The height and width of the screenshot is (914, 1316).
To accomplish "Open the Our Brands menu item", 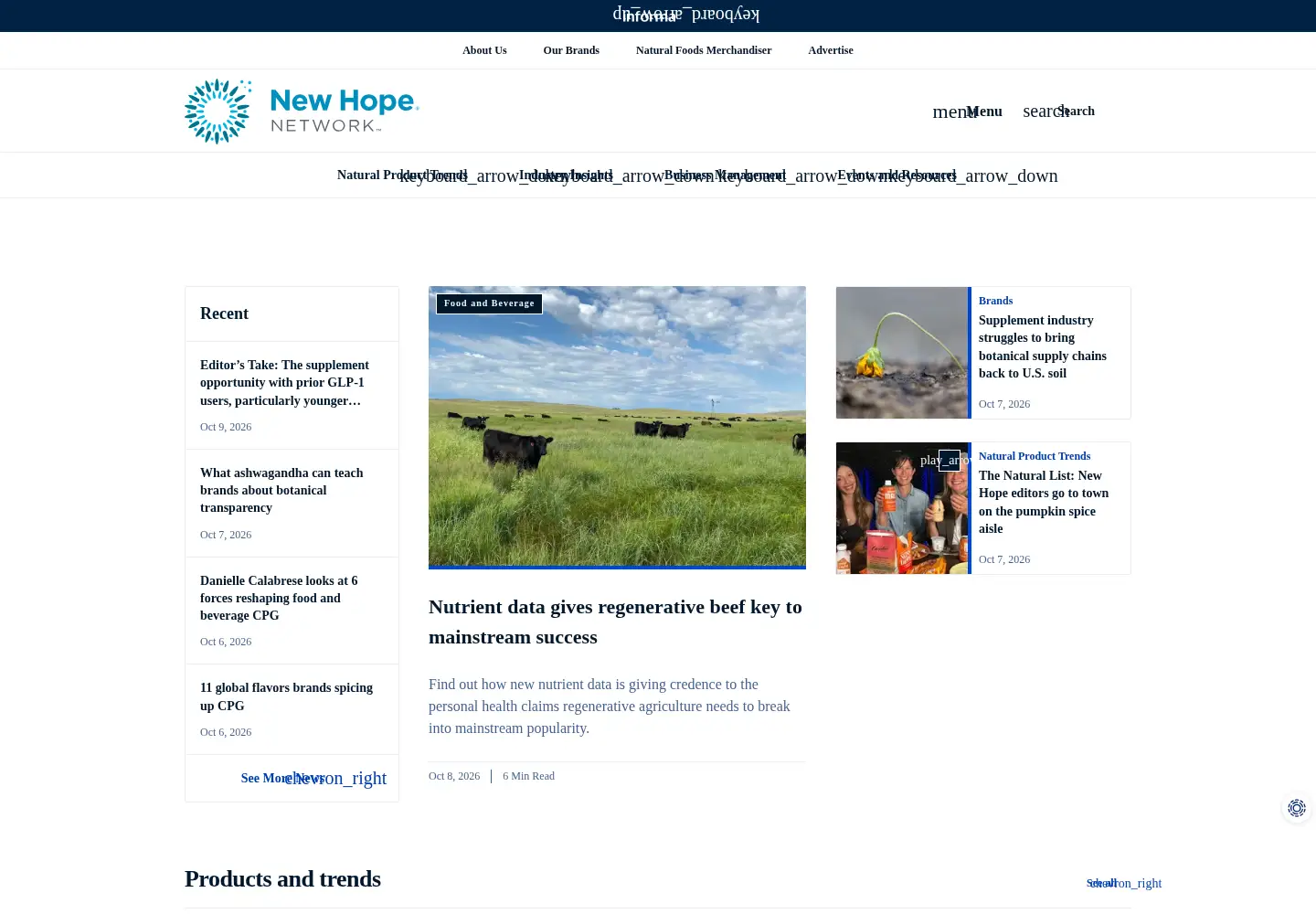I will tap(571, 50).
